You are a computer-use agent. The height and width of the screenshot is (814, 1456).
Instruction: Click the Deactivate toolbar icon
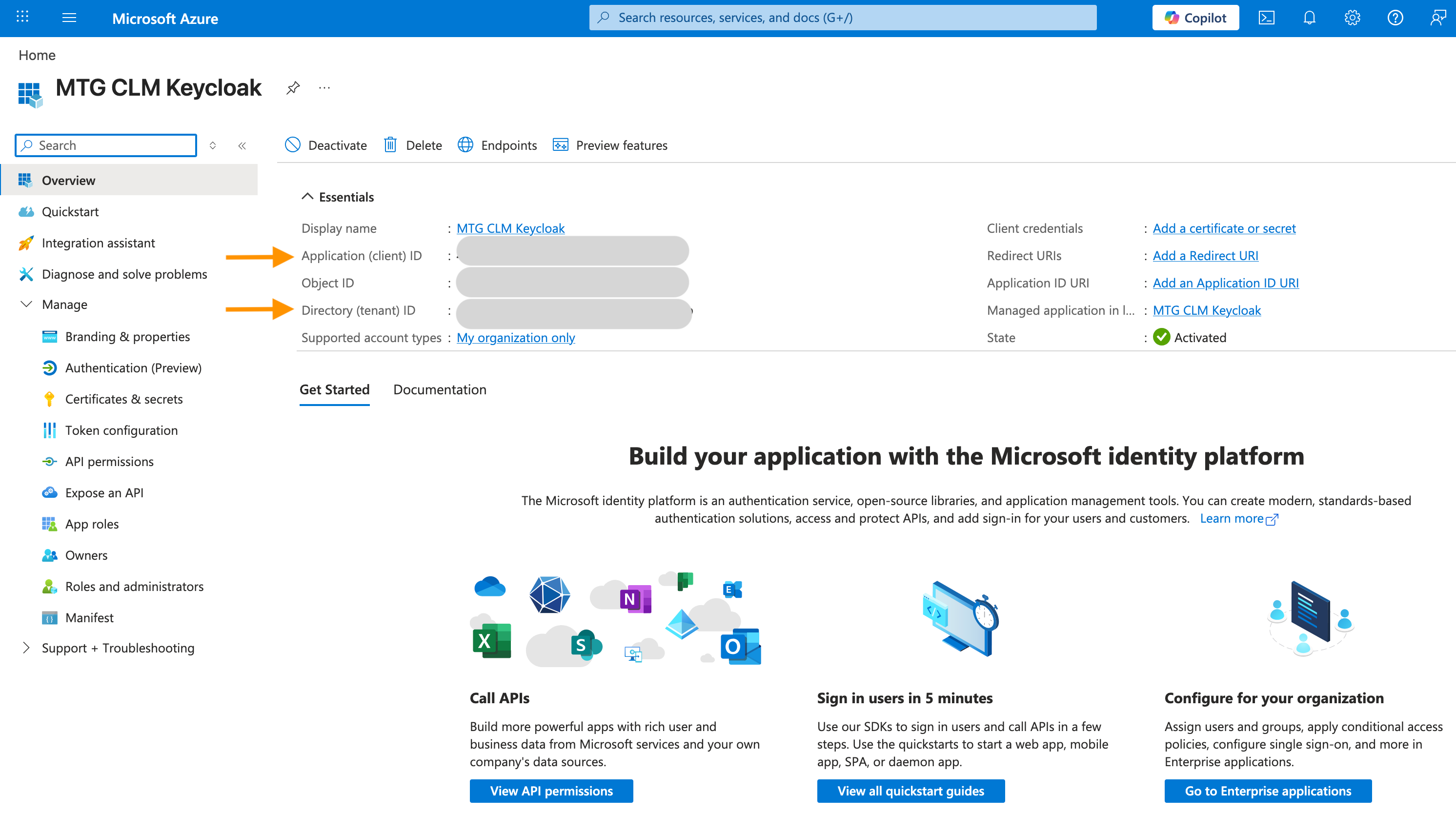(x=293, y=145)
